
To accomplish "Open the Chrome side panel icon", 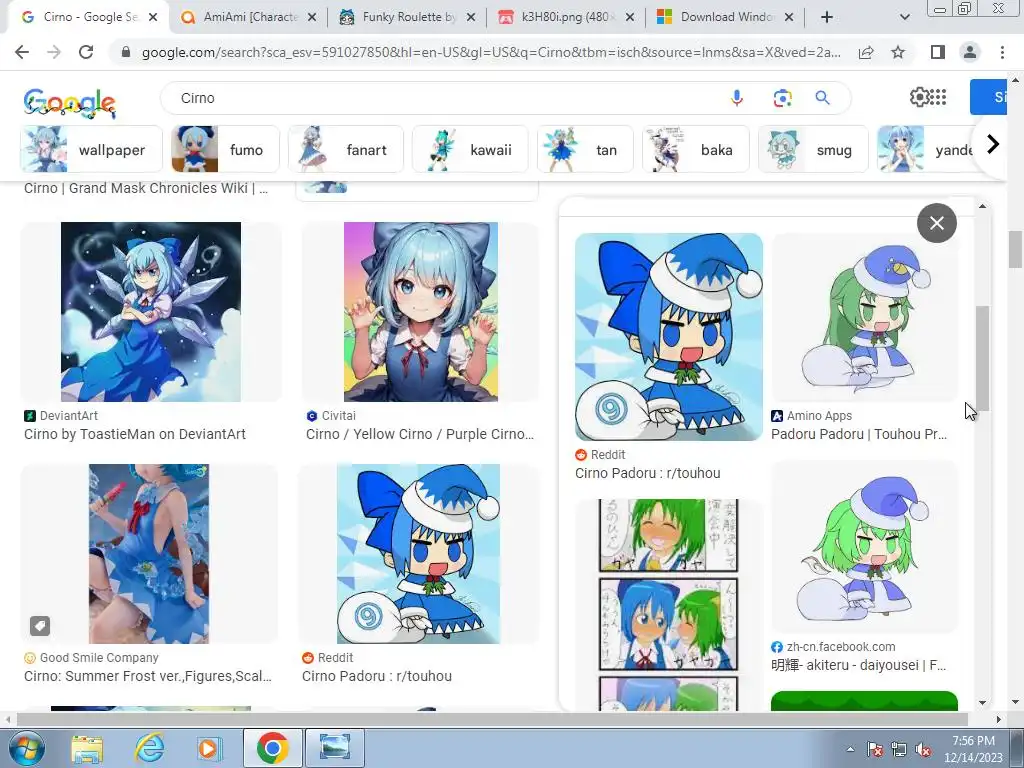I will point(938,52).
